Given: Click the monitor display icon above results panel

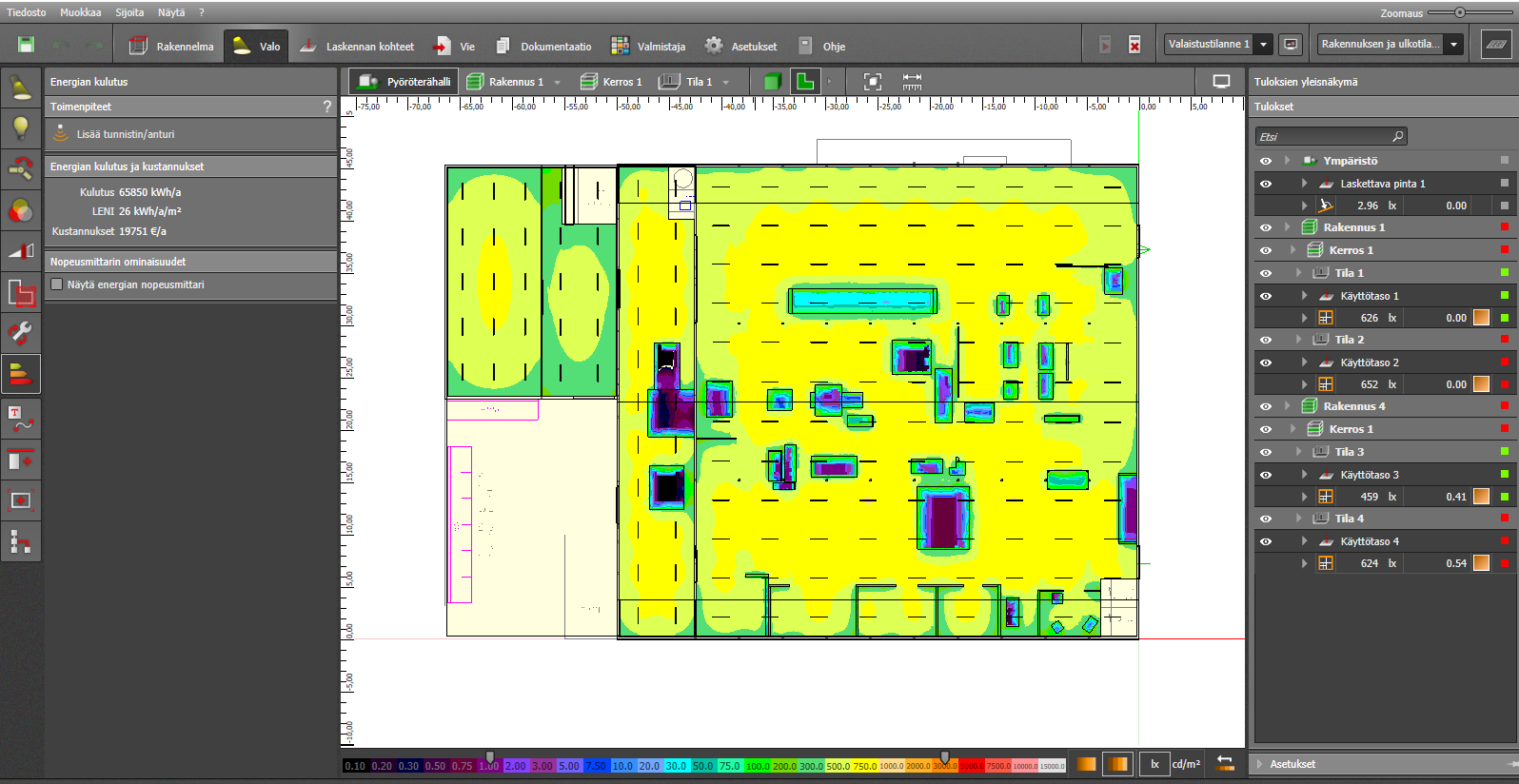Looking at the screenshot, I should coord(1222,82).
